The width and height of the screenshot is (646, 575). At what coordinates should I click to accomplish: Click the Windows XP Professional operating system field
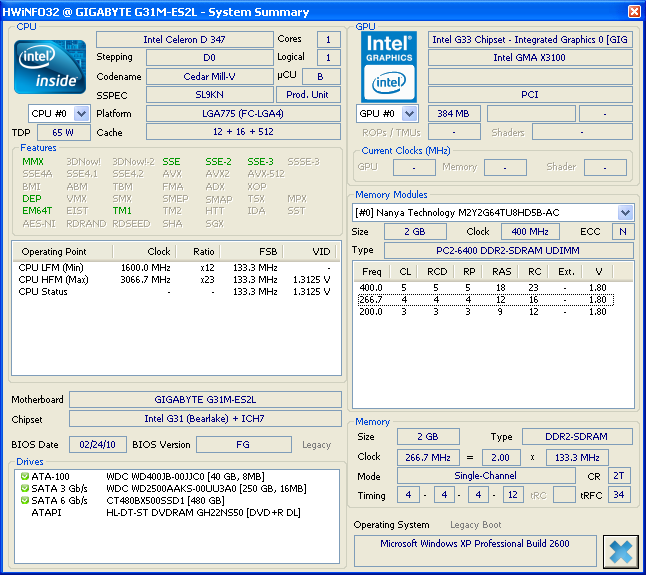pyautogui.click(x=475, y=544)
